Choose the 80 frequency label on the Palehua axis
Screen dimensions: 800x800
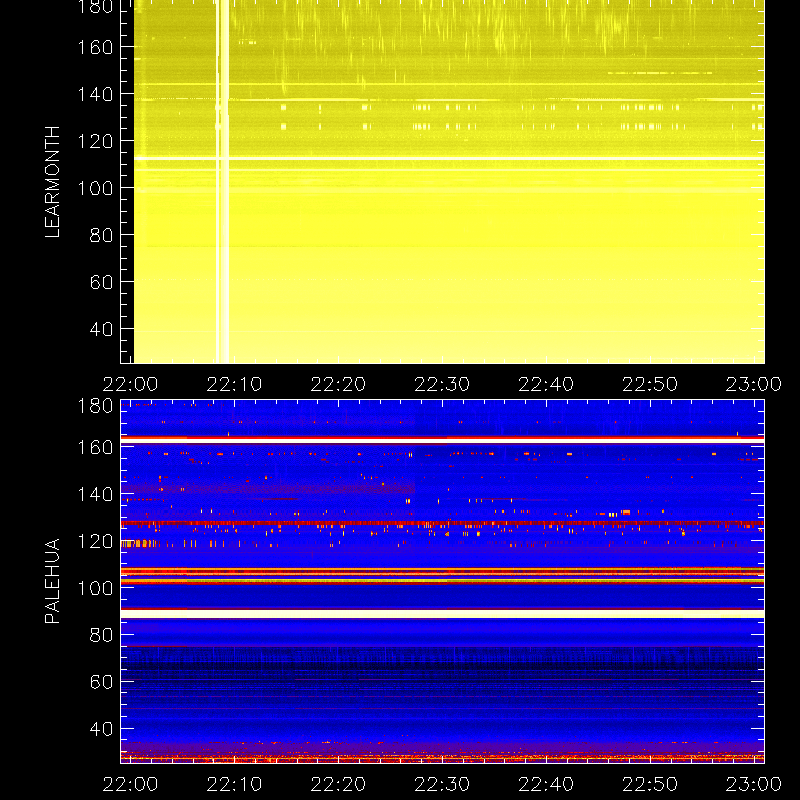pyautogui.click(x=102, y=635)
